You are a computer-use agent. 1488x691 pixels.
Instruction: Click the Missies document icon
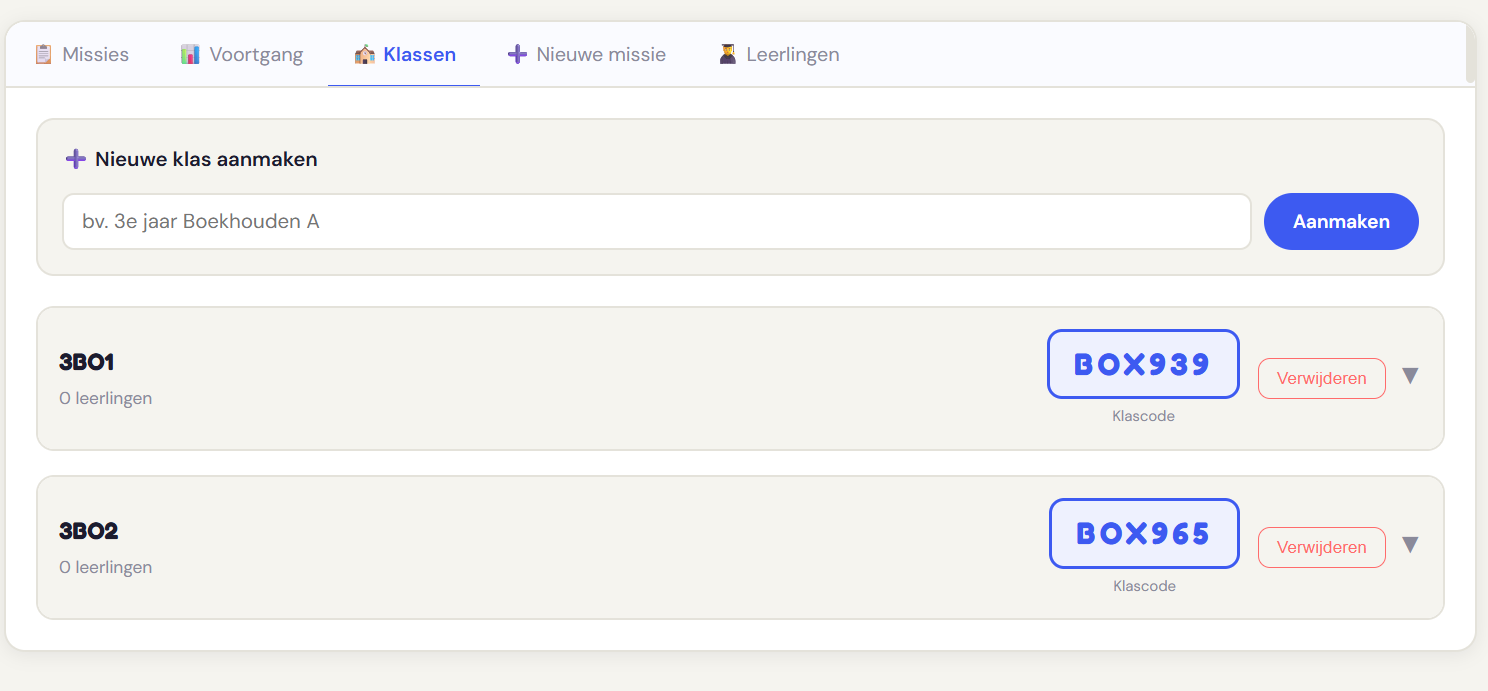44,54
